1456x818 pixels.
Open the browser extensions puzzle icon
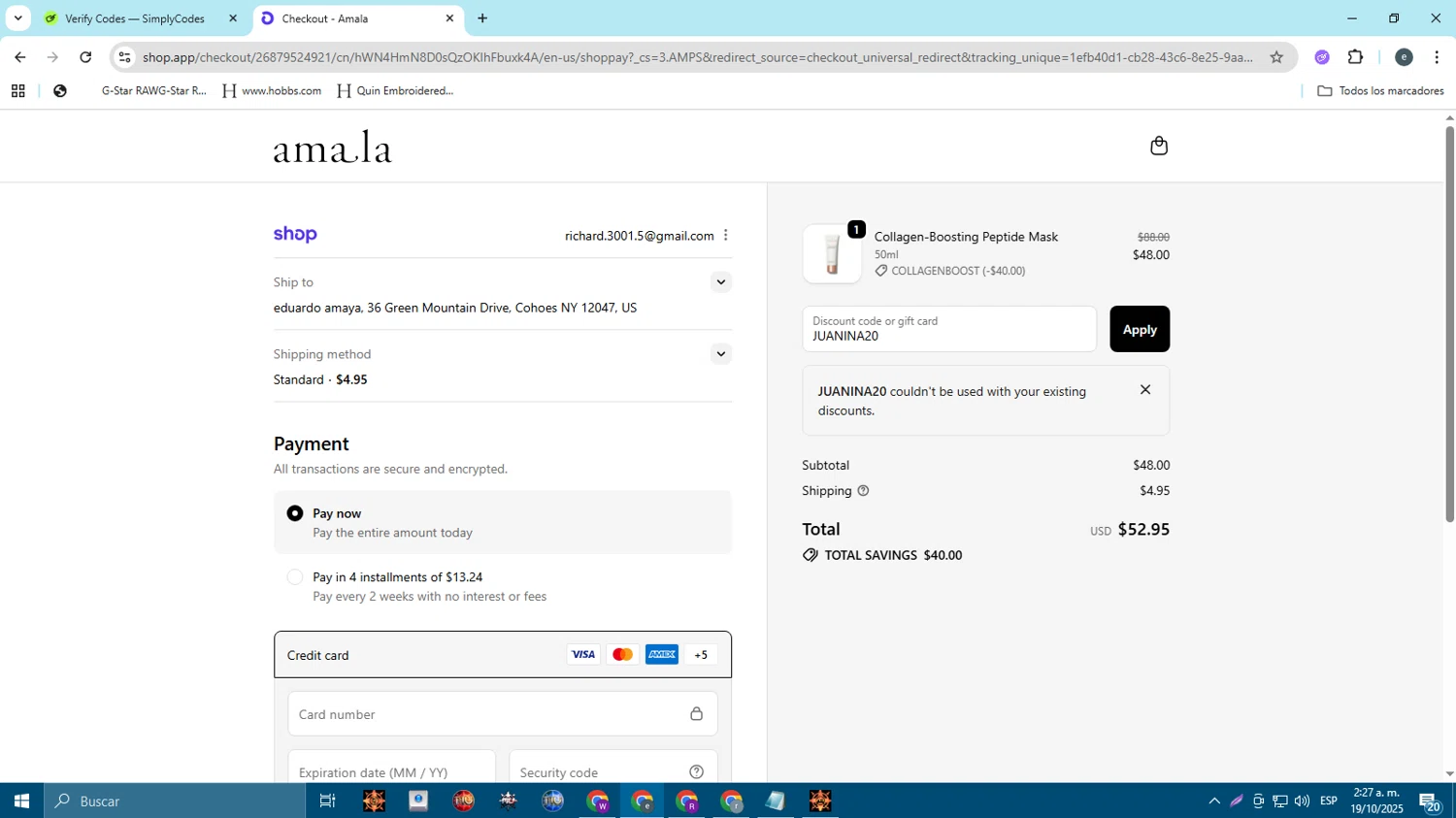[x=1356, y=57]
